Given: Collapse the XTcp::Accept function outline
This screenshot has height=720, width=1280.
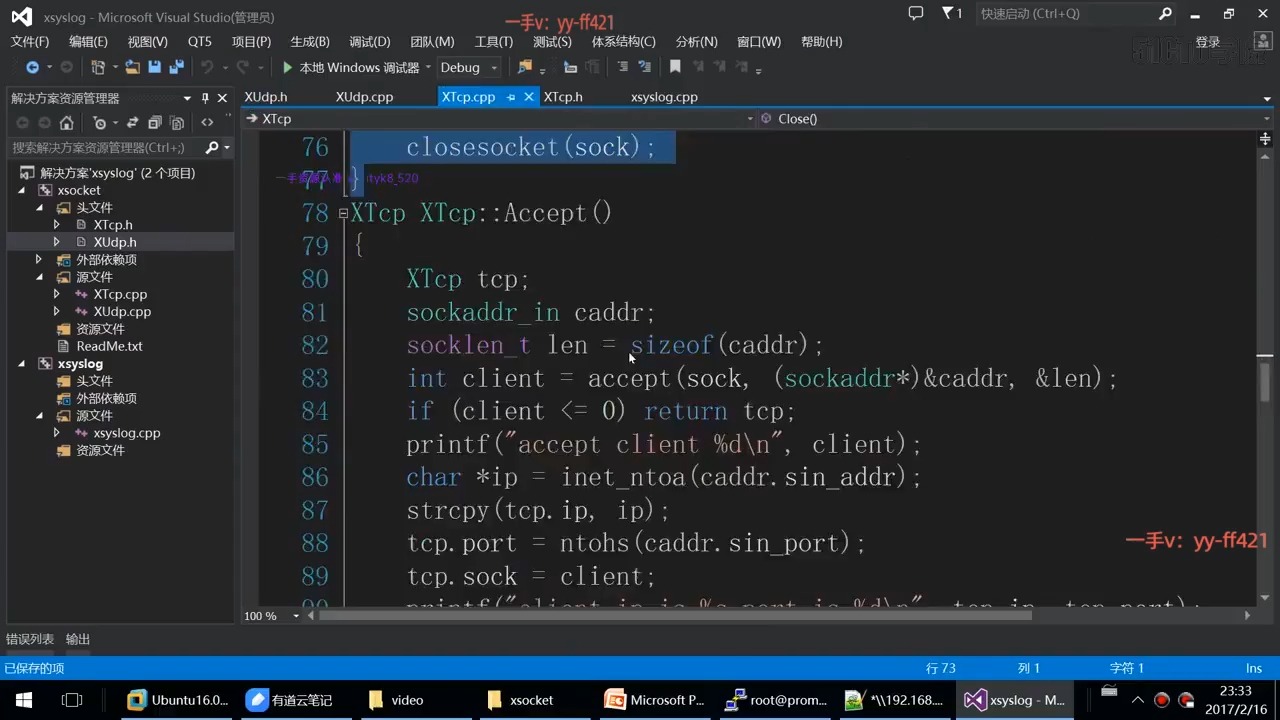Looking at the screenshot, I should point(343,213).
